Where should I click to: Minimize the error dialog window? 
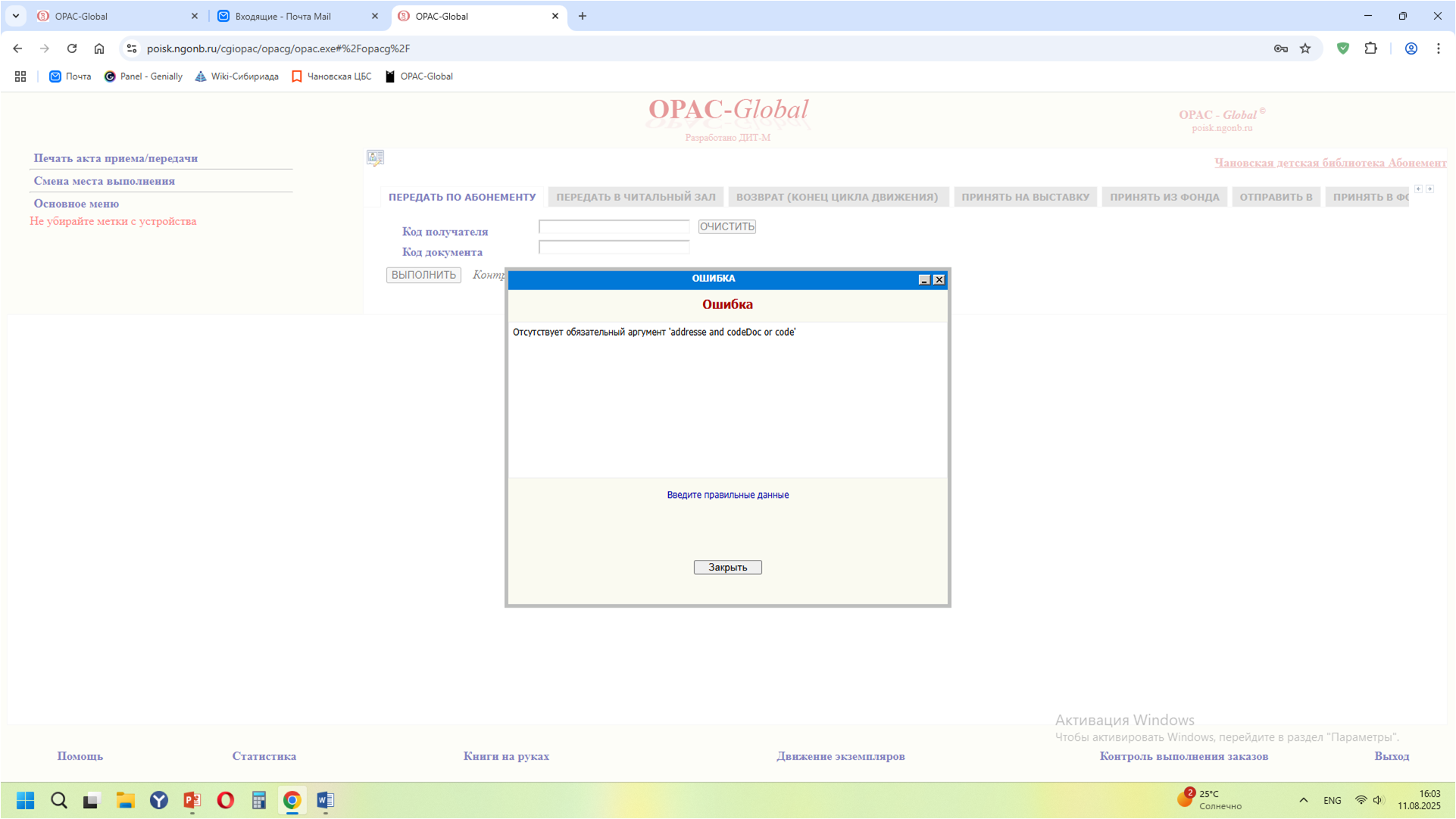[924, 280]
